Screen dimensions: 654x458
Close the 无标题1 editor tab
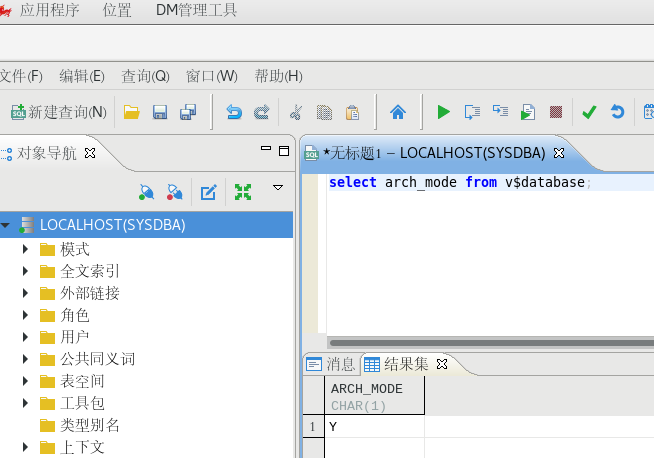point(559,153)
